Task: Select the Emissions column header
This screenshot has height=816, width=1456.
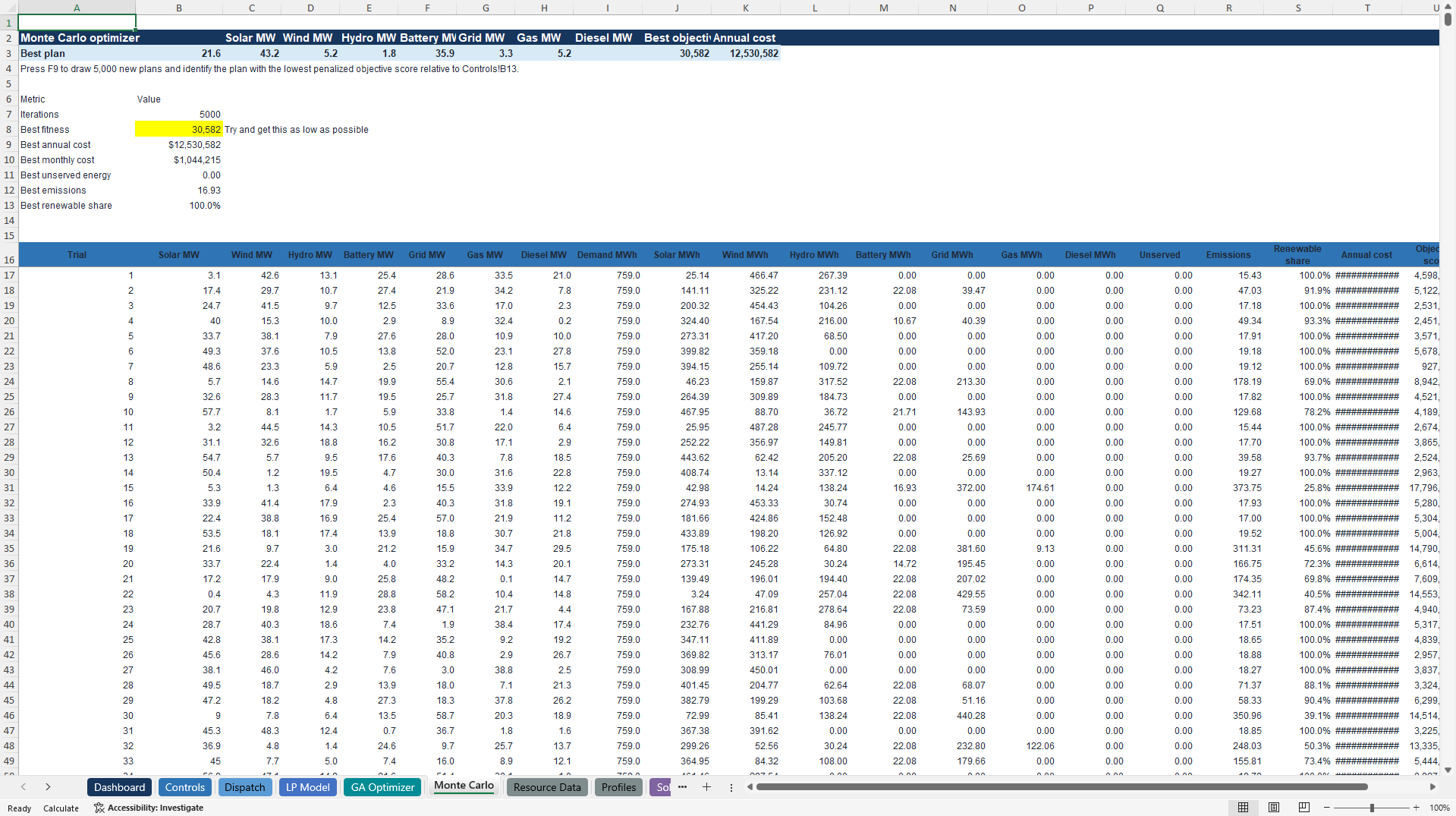Action: click(1228, 255)
